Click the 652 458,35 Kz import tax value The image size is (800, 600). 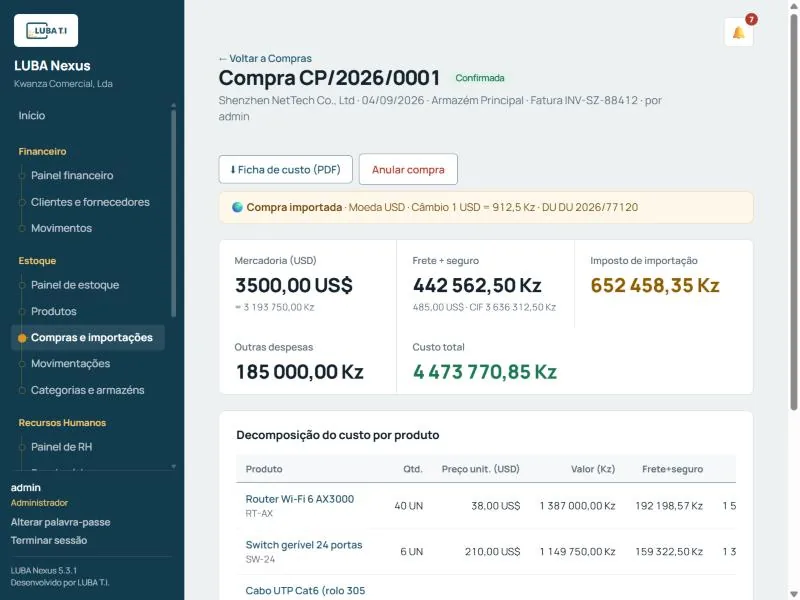tap(655, 285)
